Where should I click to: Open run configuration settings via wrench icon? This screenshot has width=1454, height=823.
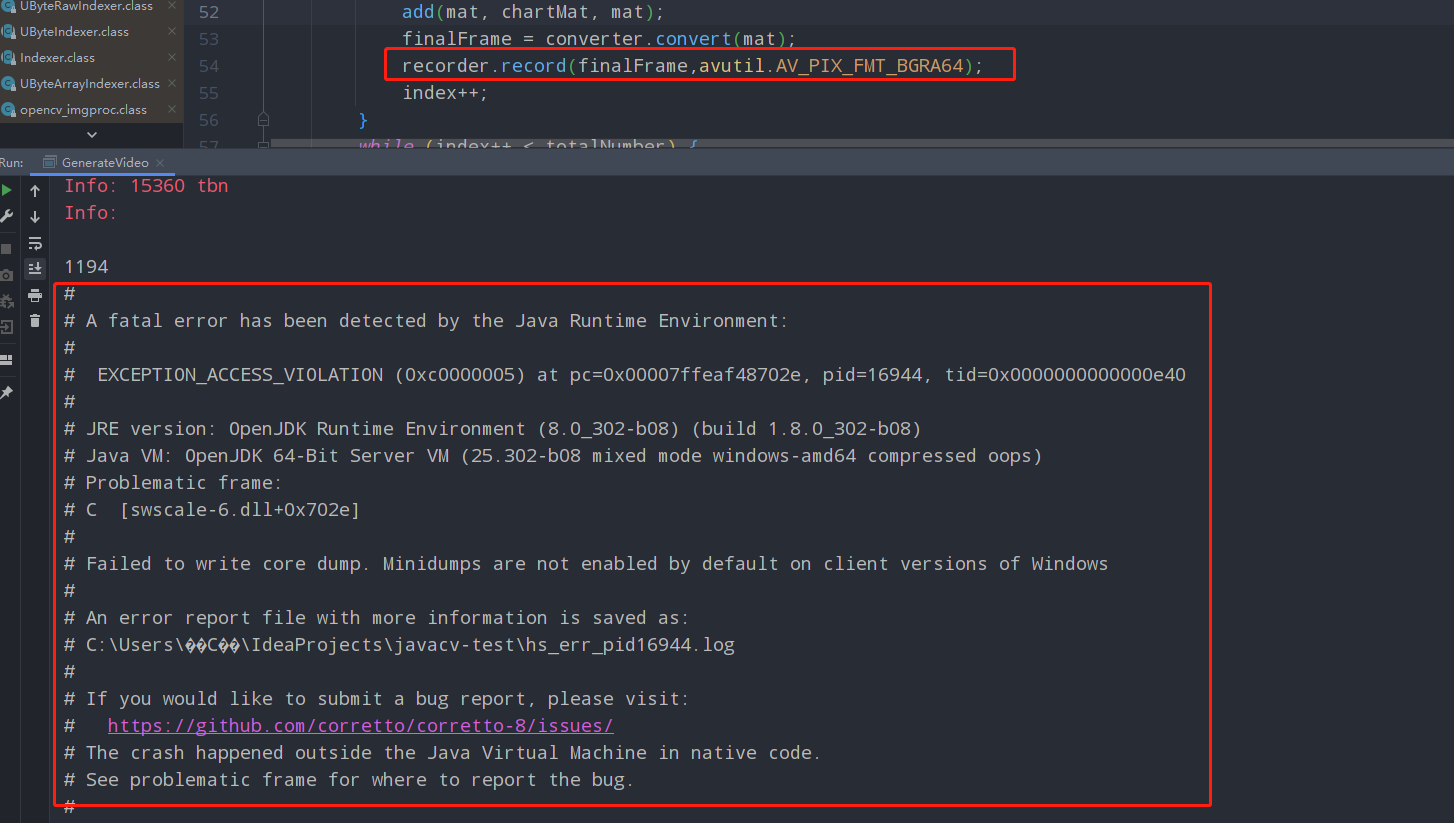6,216
